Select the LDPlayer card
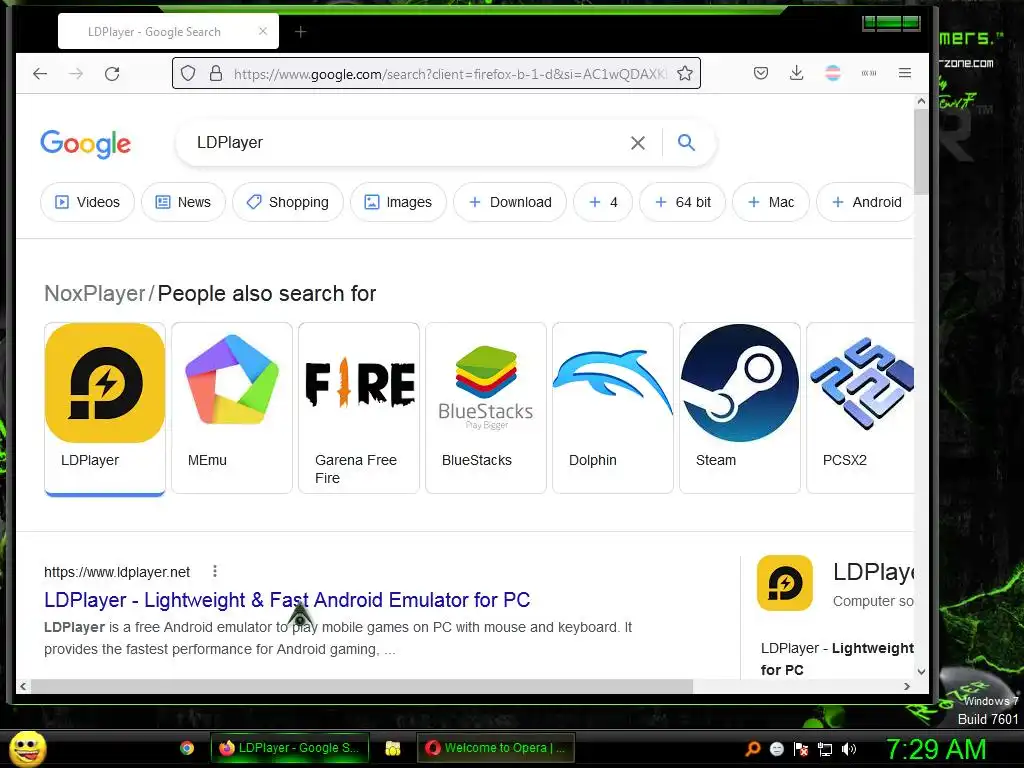This screenshot has height=768, width=1024. pyautogui.click(x=104, y=409)
